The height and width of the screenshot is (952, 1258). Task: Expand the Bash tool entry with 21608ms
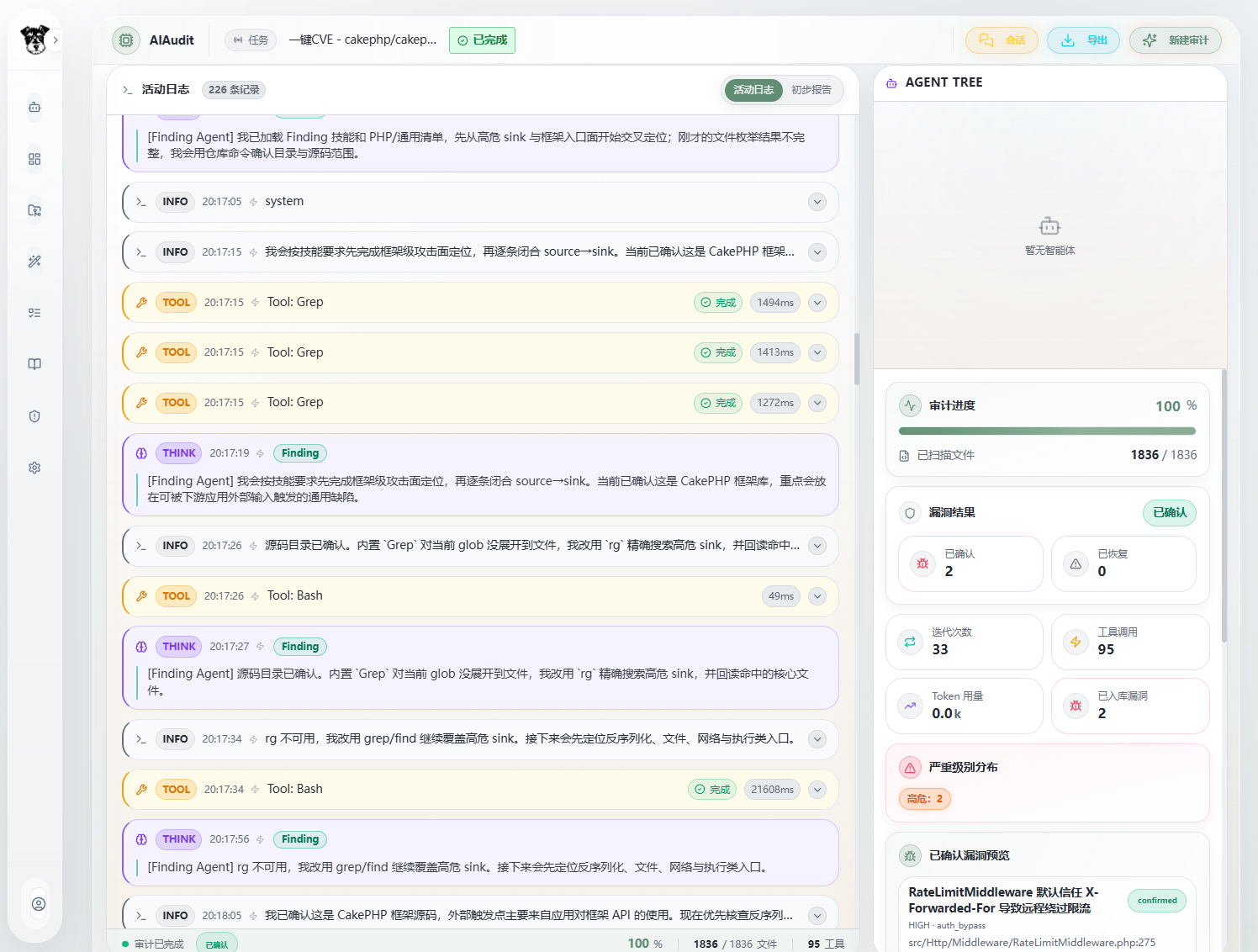tap(817, 790)
